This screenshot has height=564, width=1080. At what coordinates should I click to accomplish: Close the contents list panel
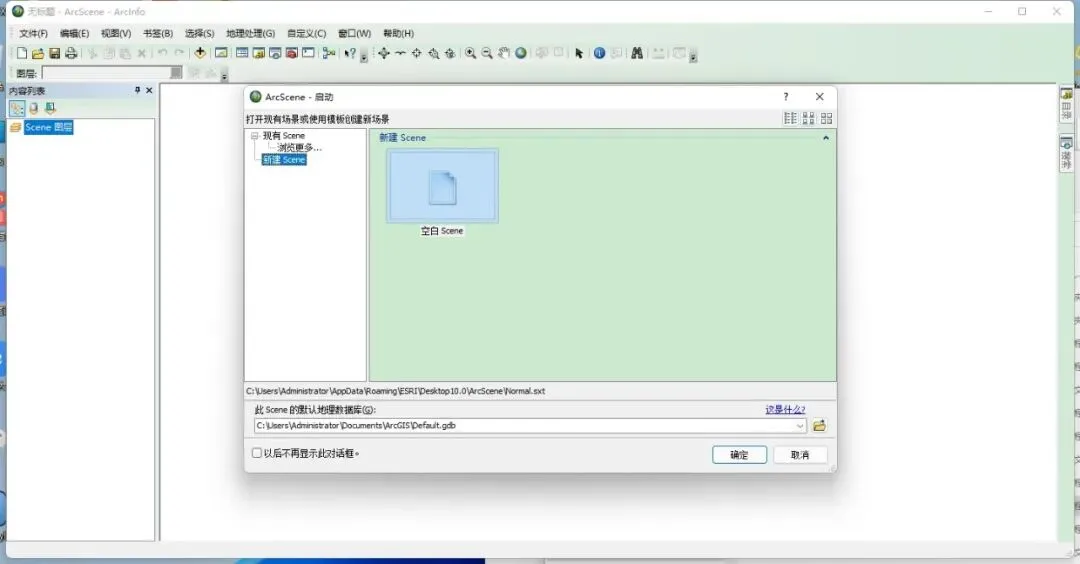(149, 90)
